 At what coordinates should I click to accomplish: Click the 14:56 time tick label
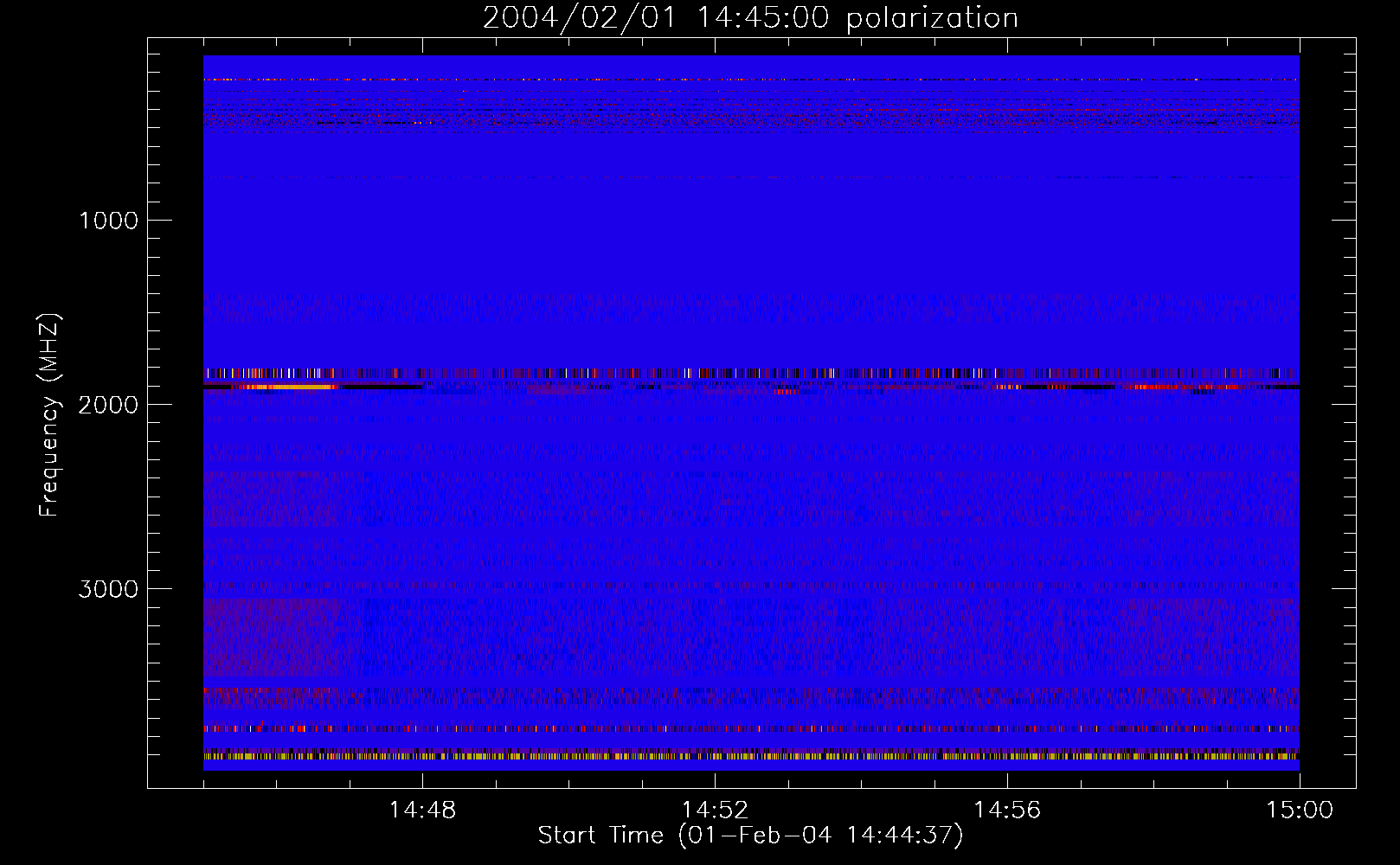coord(1007,810)
